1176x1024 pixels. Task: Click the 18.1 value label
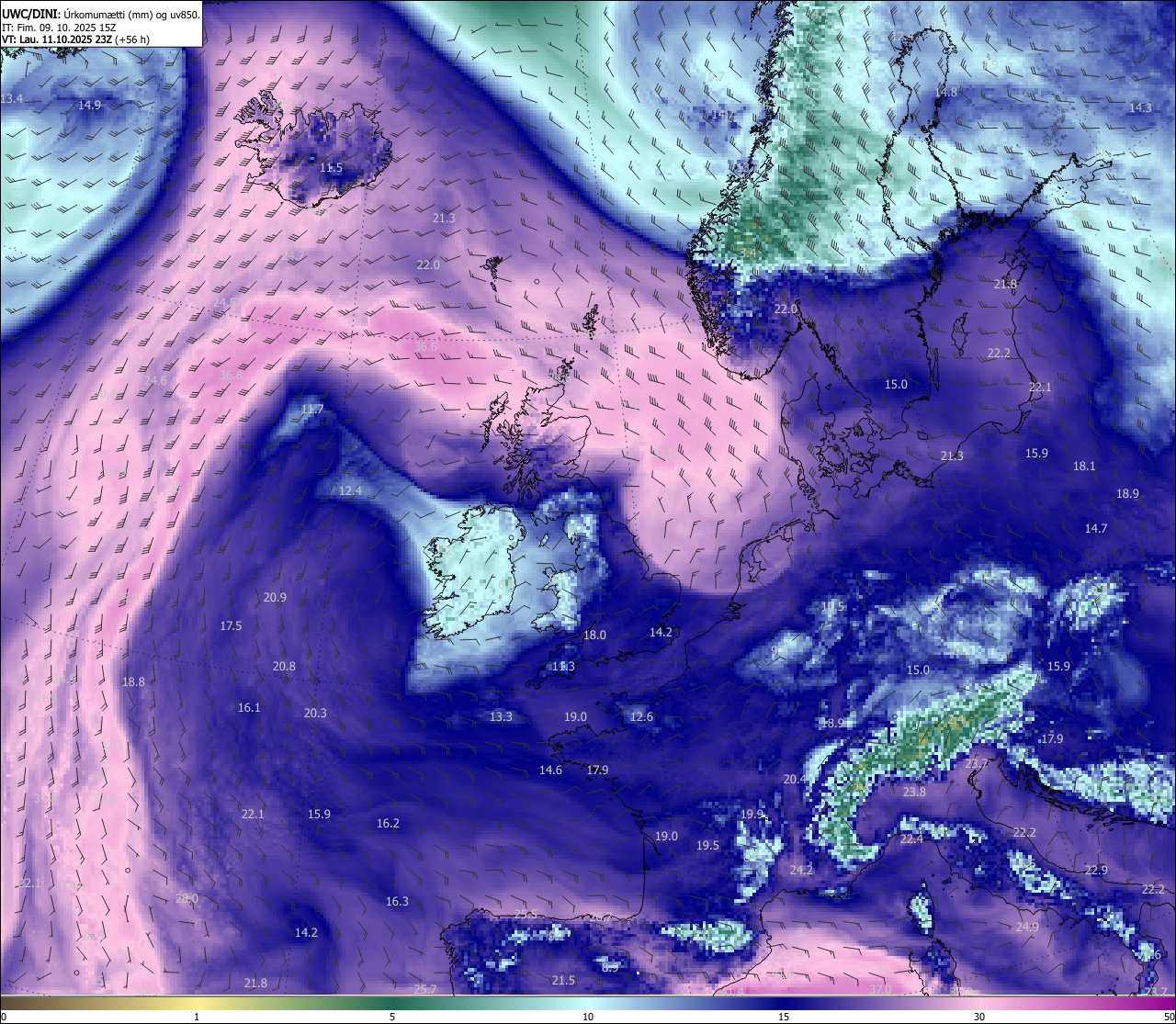(x=1084, y=466)
